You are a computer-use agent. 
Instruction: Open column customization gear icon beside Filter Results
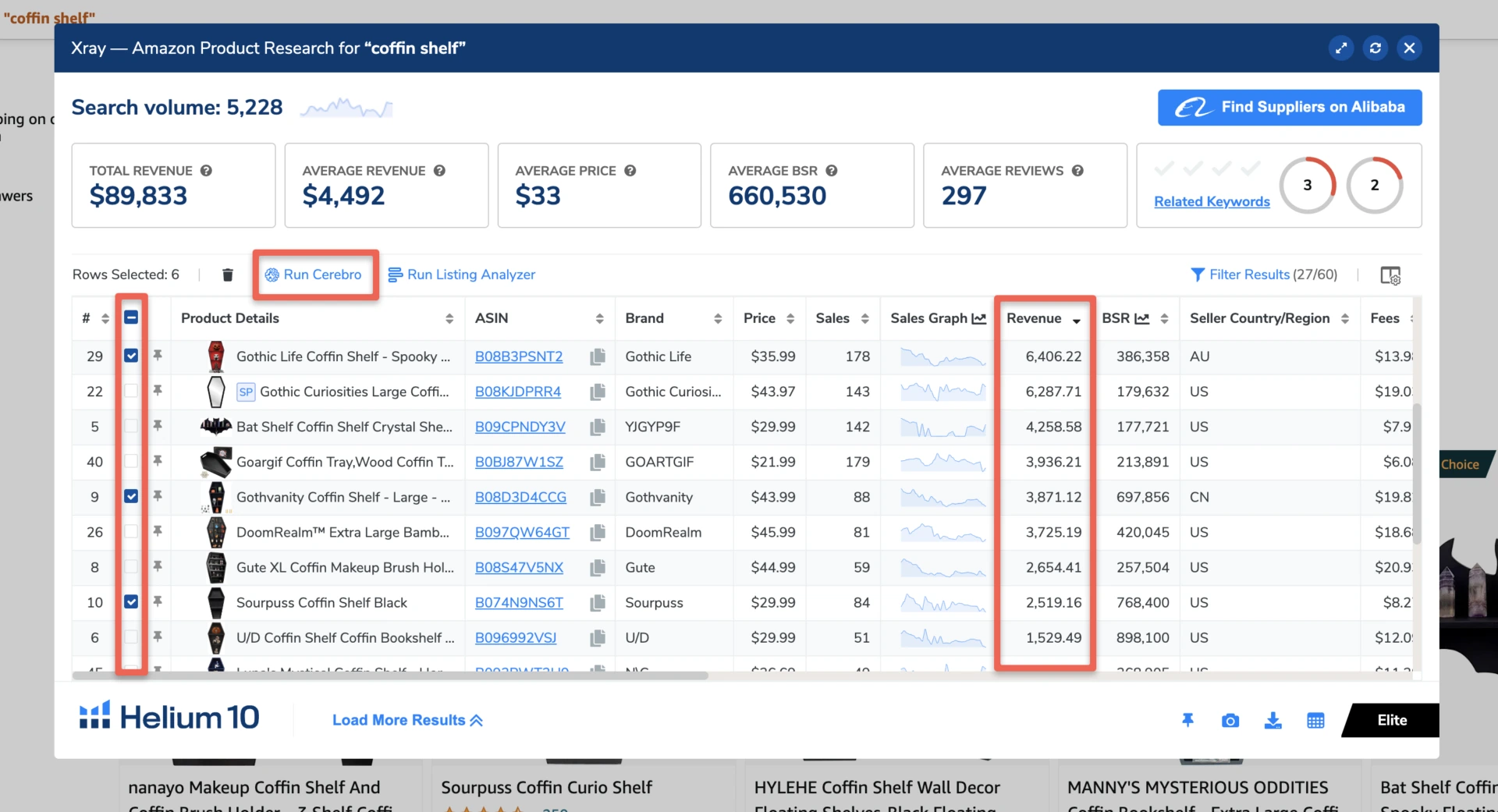tap(1392, 275)
